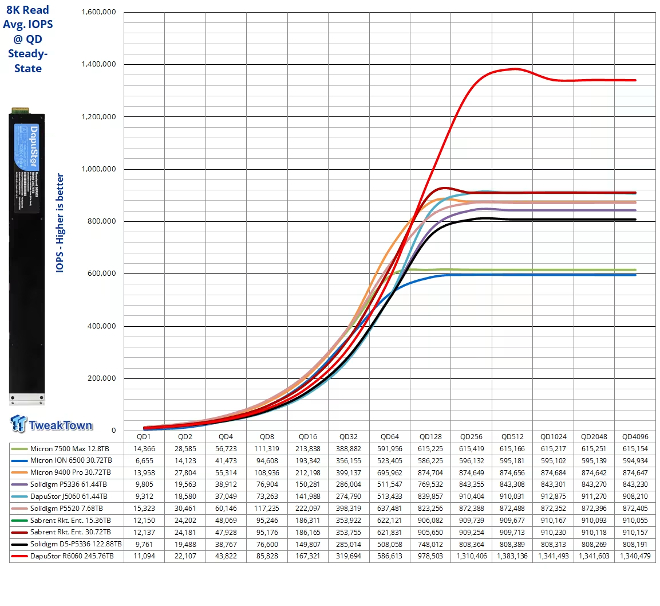Click Micron 7500 Max QD2 value 28,585

(185, 449)
